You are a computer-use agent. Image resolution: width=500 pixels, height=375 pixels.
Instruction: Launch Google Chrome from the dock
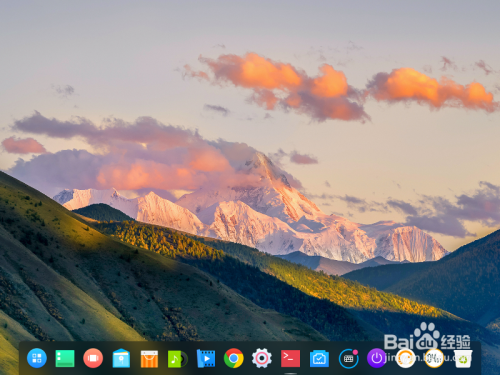(x=234, y=358)
